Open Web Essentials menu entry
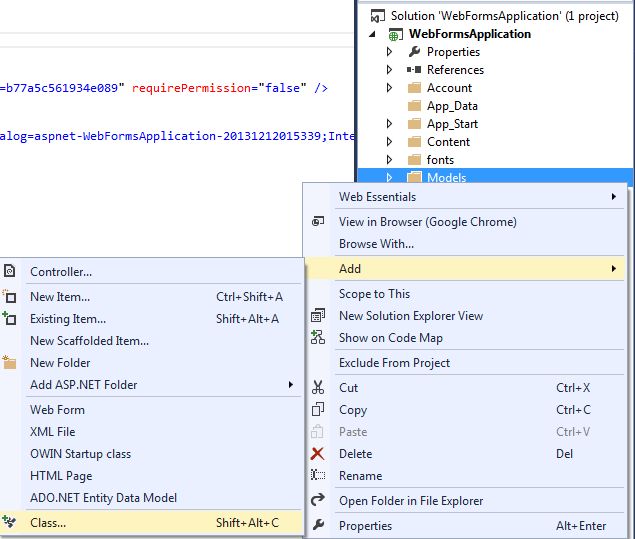The height and width of the screenshot is (539, 635). (465, 197)
